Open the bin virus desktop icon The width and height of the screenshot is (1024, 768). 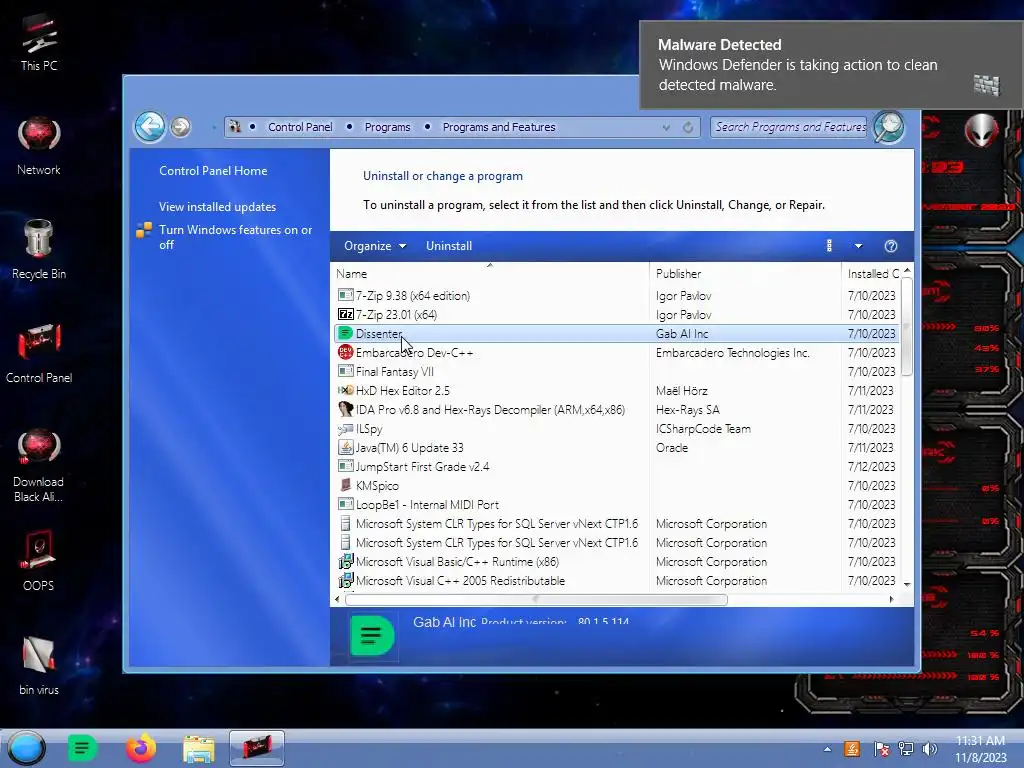[39, 665]
